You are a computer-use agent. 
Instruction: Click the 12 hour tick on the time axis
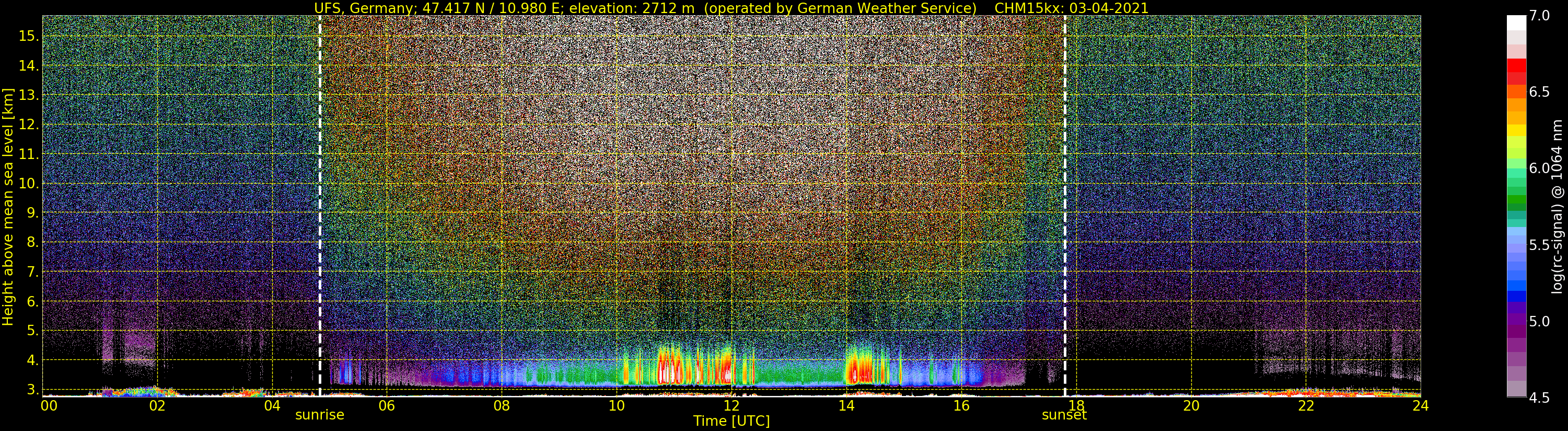(x=731, y=406)
